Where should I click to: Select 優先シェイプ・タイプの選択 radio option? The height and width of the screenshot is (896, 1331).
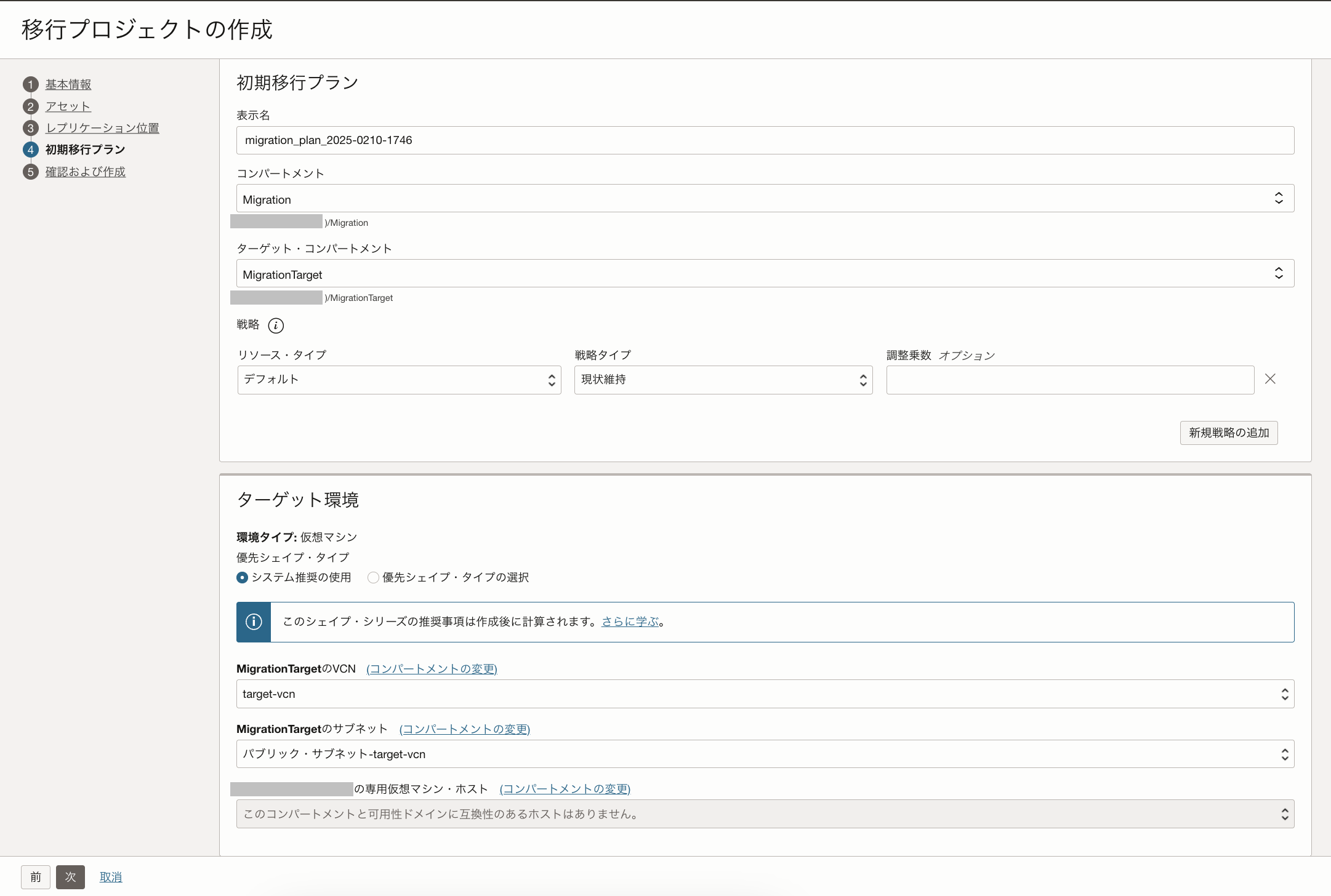373,577
